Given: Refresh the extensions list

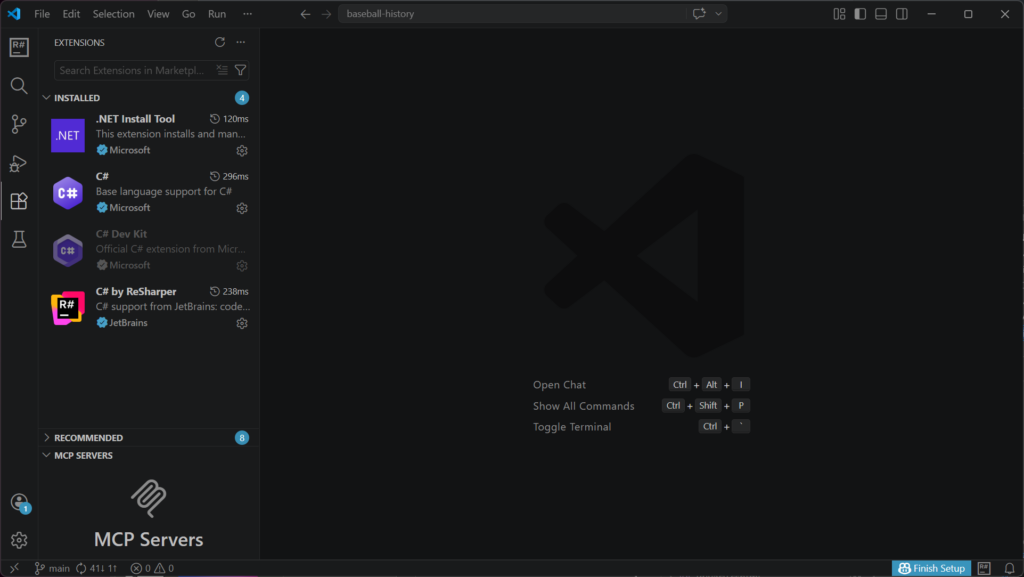Looking at the screenshot, I should click(220, 43).
